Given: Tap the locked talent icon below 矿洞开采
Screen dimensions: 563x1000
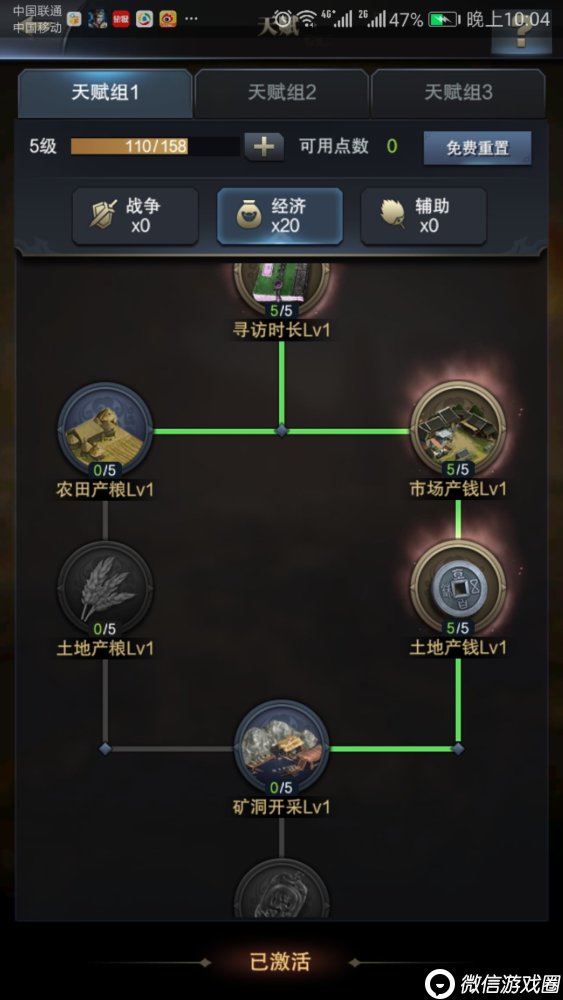Looking at the screenshot, I should pos(281,889).
